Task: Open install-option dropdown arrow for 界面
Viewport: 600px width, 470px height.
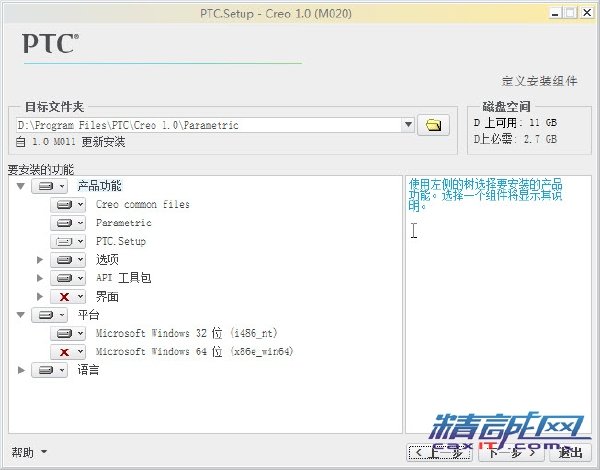Action: (x=80, y=297)
